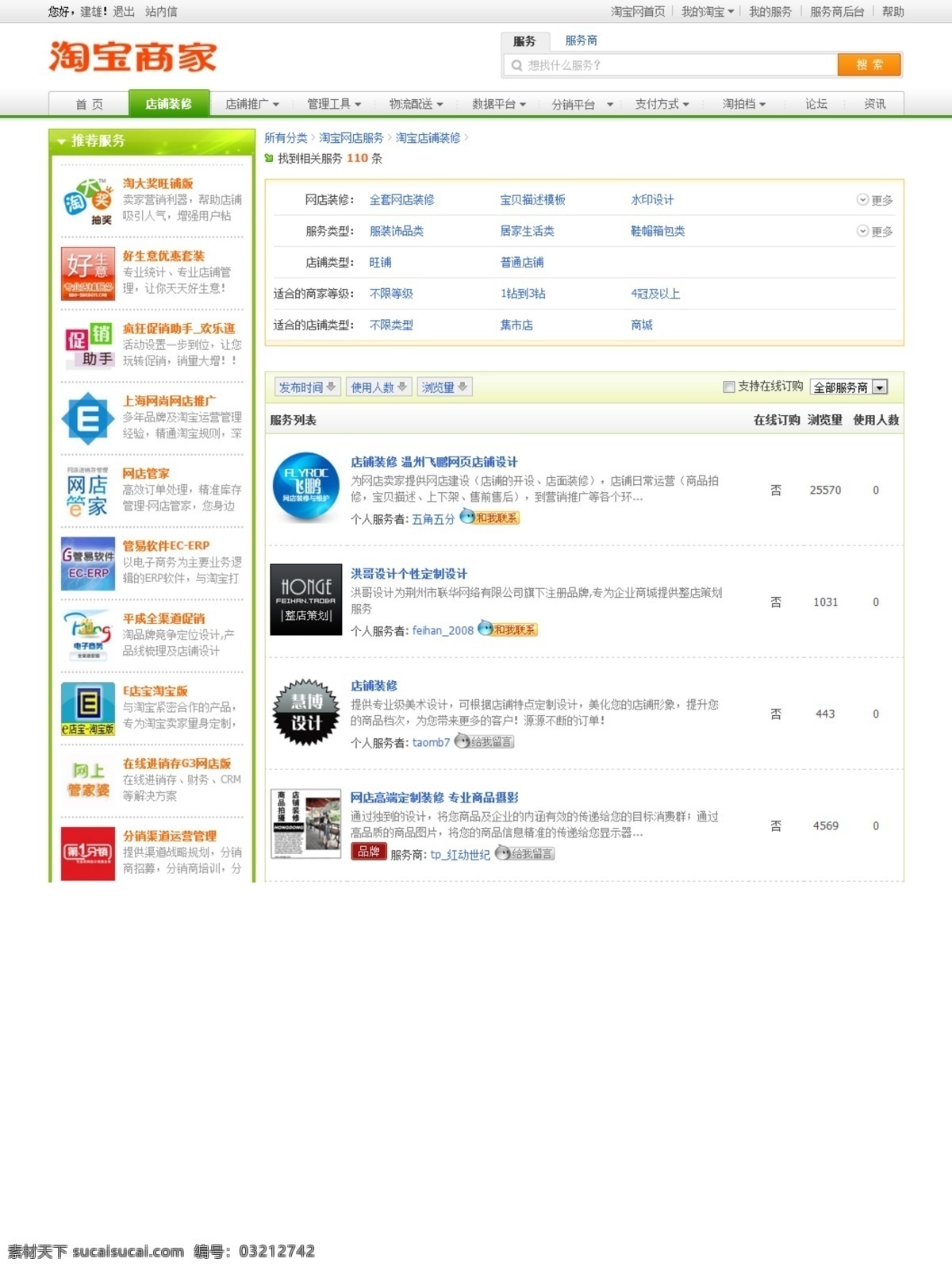Open the 帮助 link
The image size is (952, 1270).
[x=892, y=12]
